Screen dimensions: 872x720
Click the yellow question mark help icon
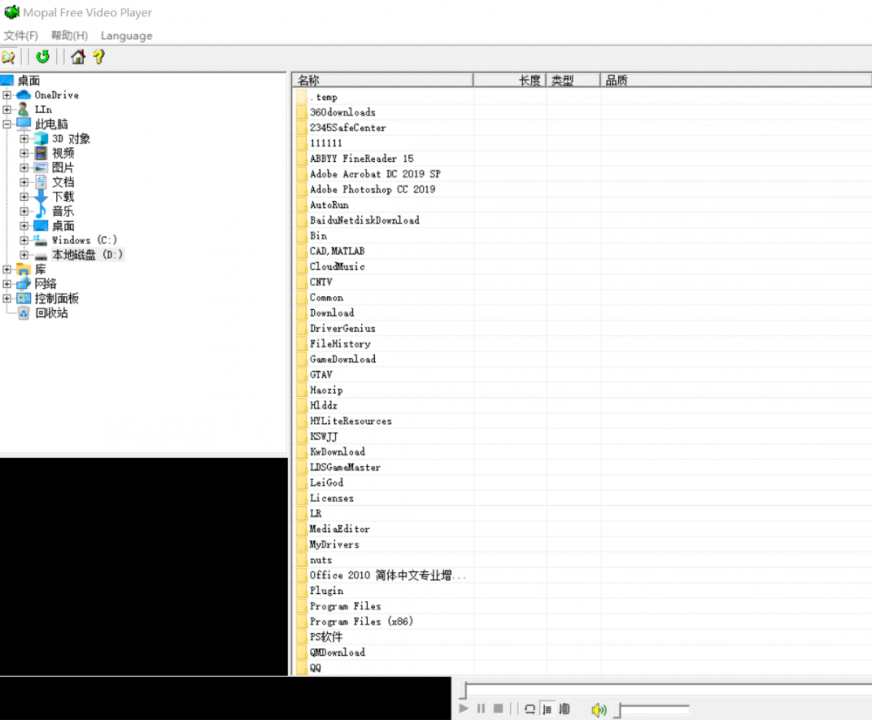(x=99, y=57)
